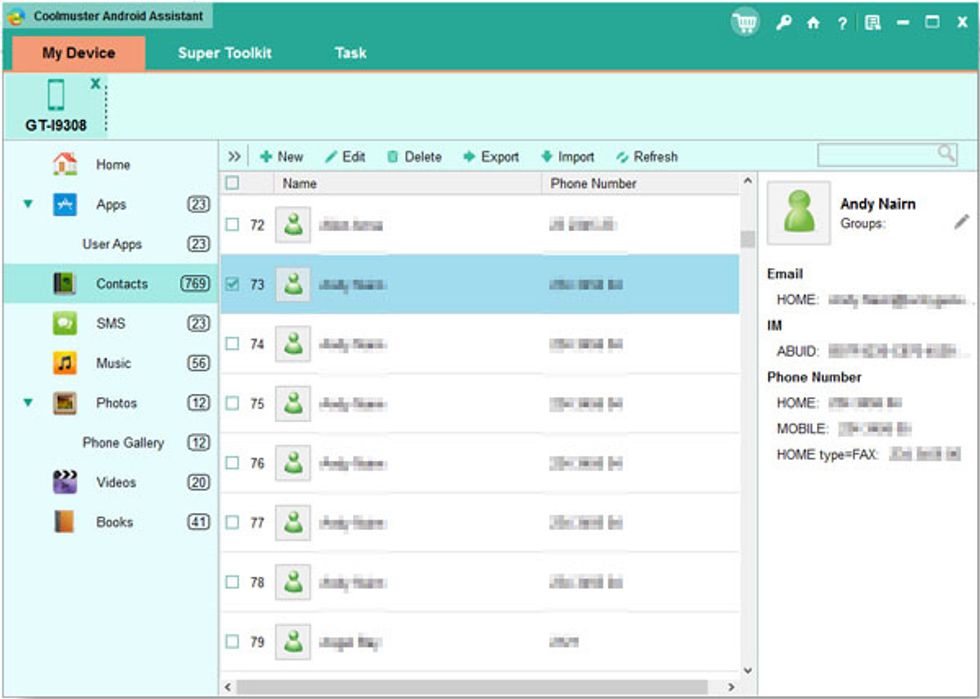Export the selected contacts
Viewport: 980px width, 699px height.
point(492,156)
